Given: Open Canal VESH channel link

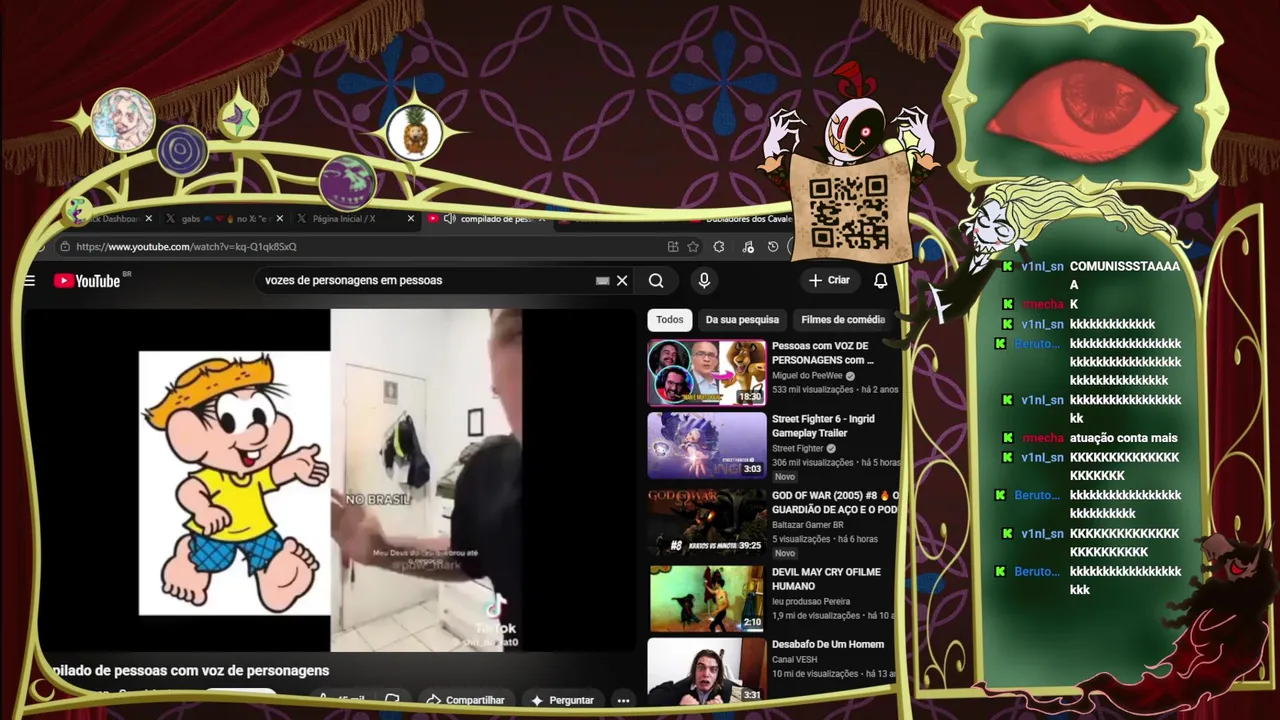Looking at the screenshot, I should [794, 660].
